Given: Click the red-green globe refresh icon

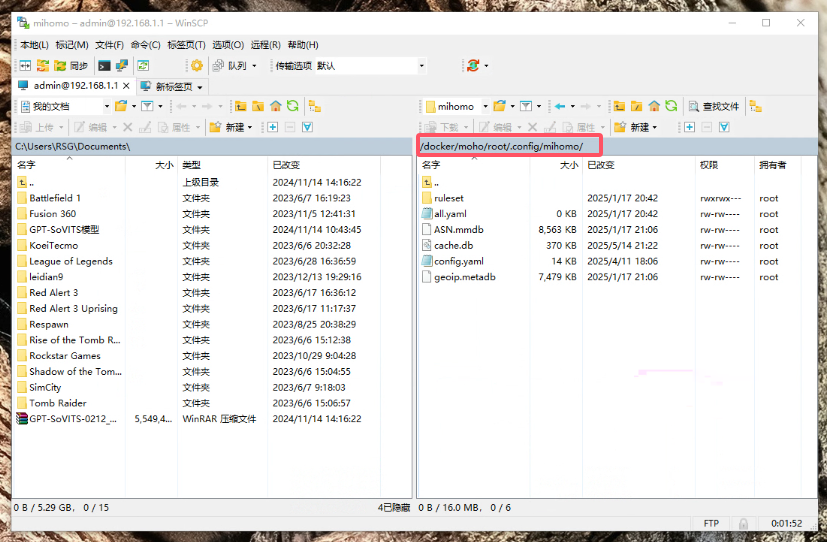Looking at the screenshot, I should tap(473, 65).
